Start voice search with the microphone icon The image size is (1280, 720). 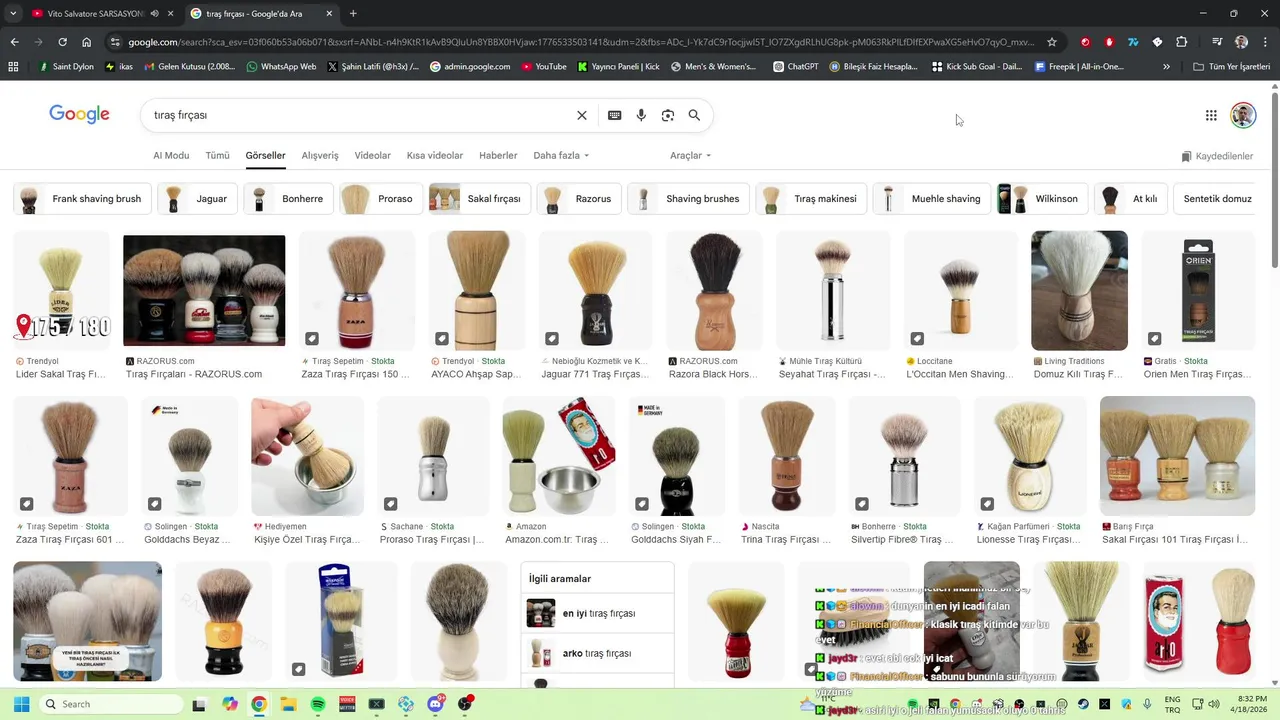[641, 115]
